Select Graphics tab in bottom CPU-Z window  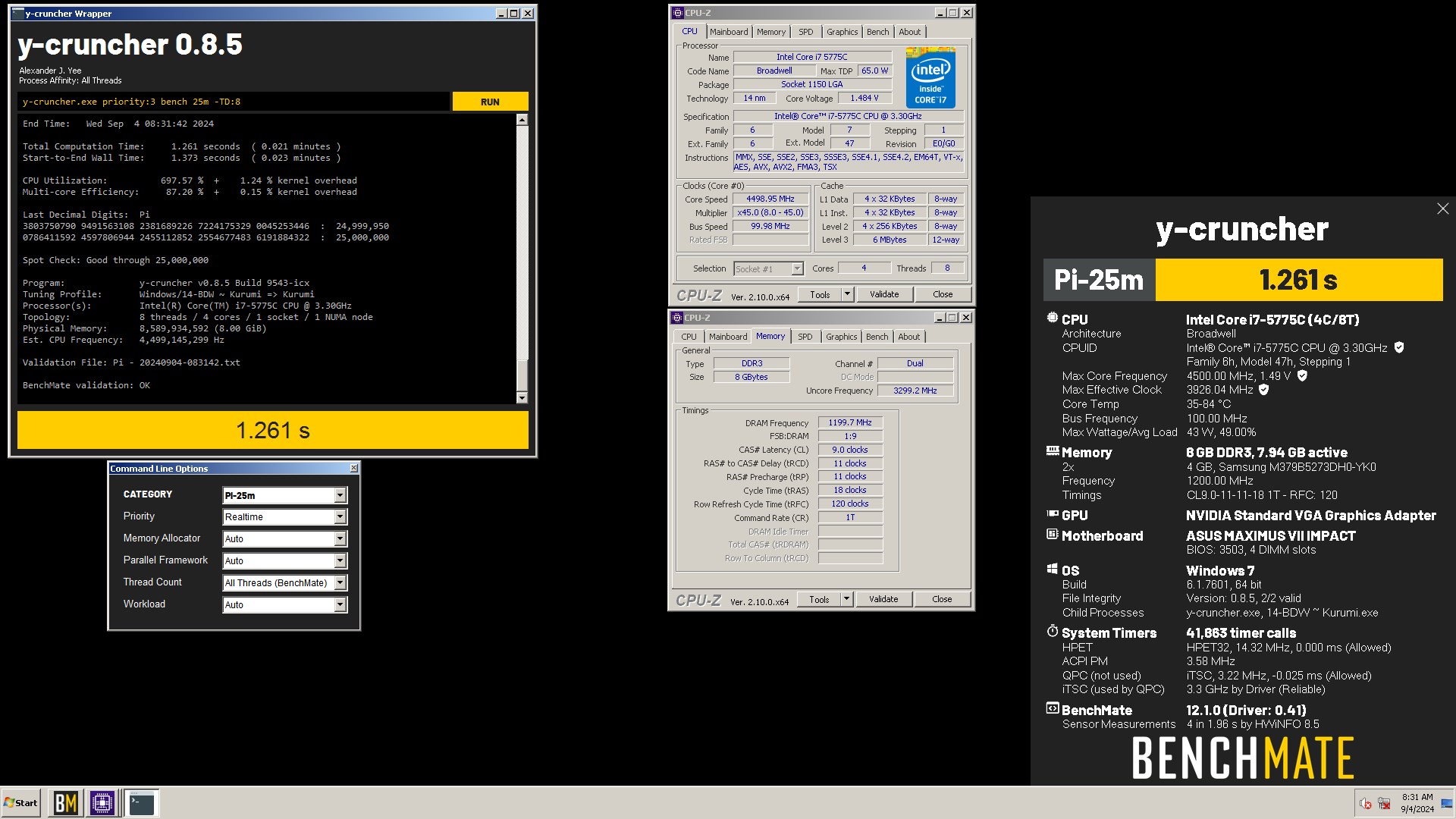point(842,337)
